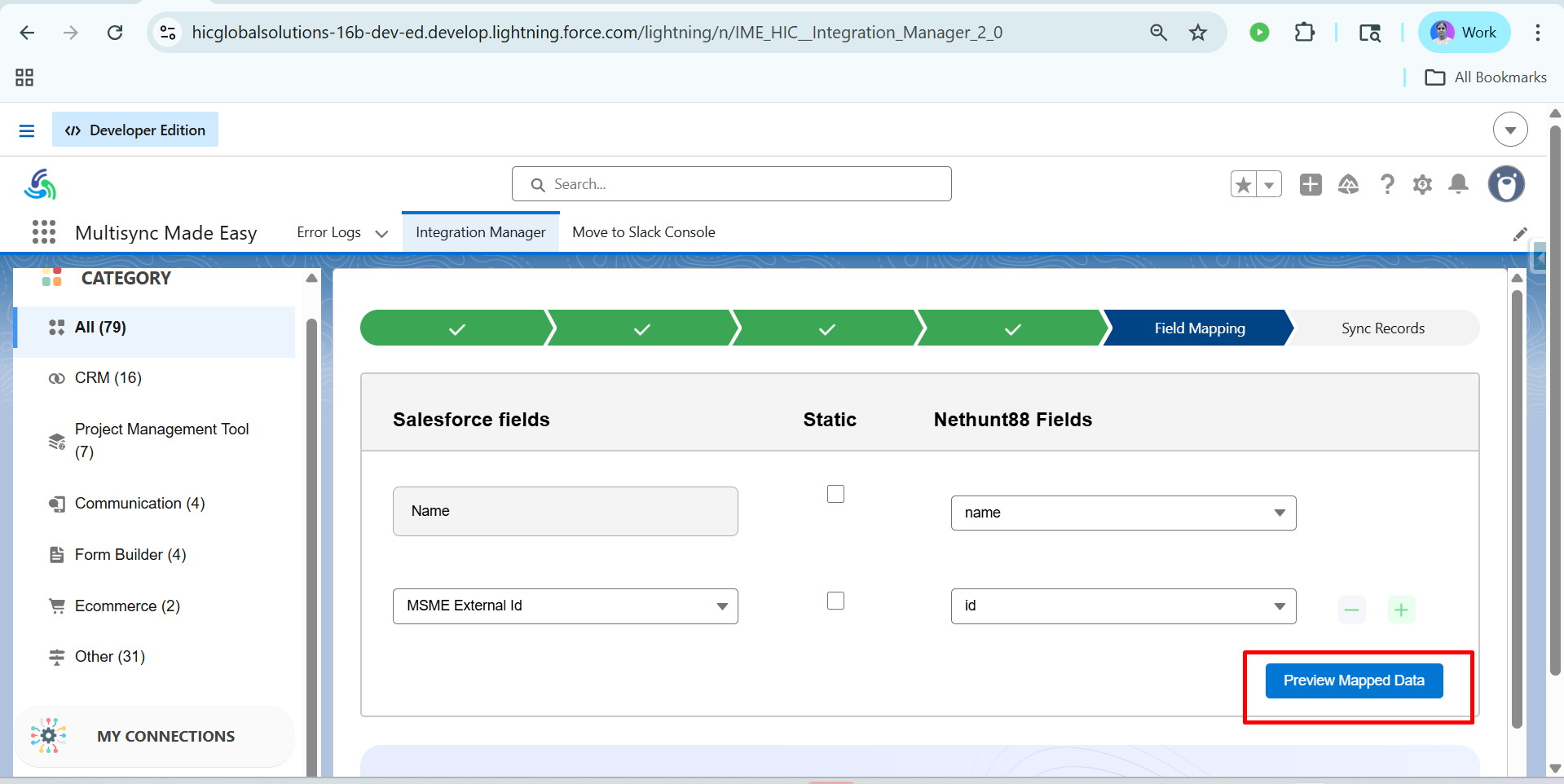Open the App Launcher grid icon

point(44,232)
